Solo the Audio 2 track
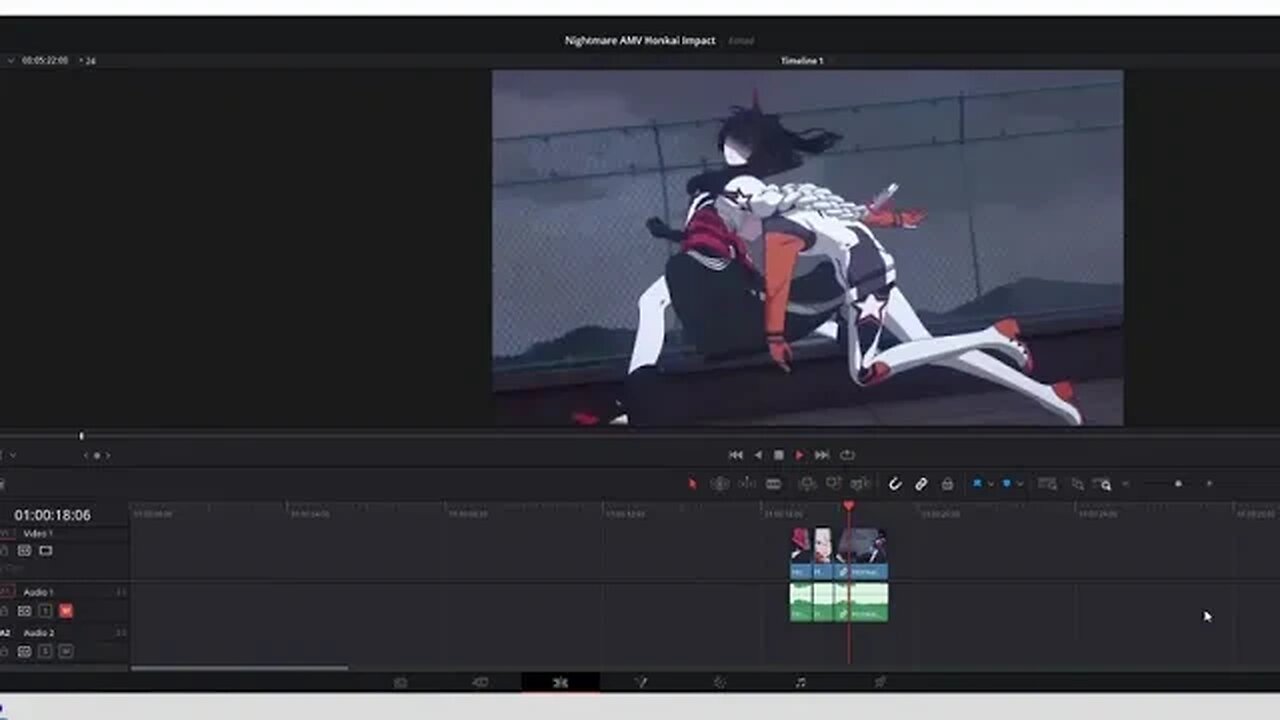1280x720 pixels. tap(45, 651)
